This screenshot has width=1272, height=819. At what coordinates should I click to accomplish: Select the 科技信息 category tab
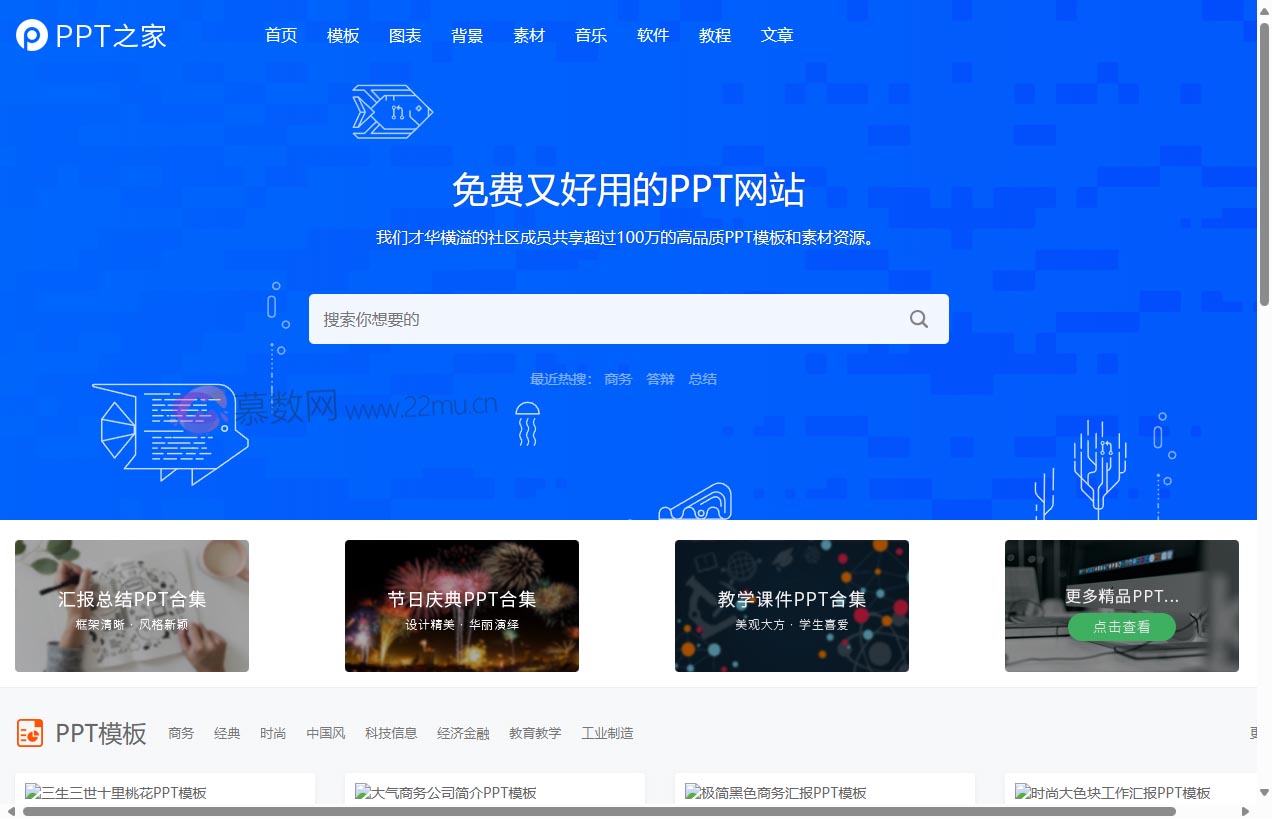pos(391,733)
